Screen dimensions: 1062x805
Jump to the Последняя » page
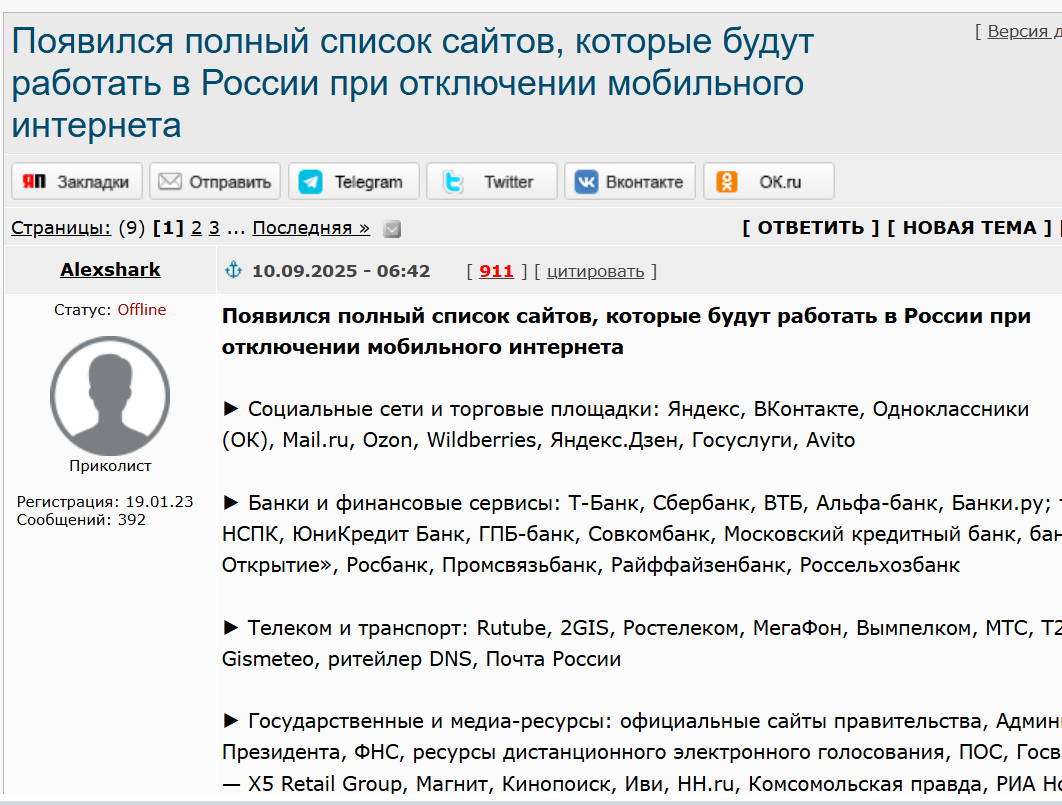[311, 228]
